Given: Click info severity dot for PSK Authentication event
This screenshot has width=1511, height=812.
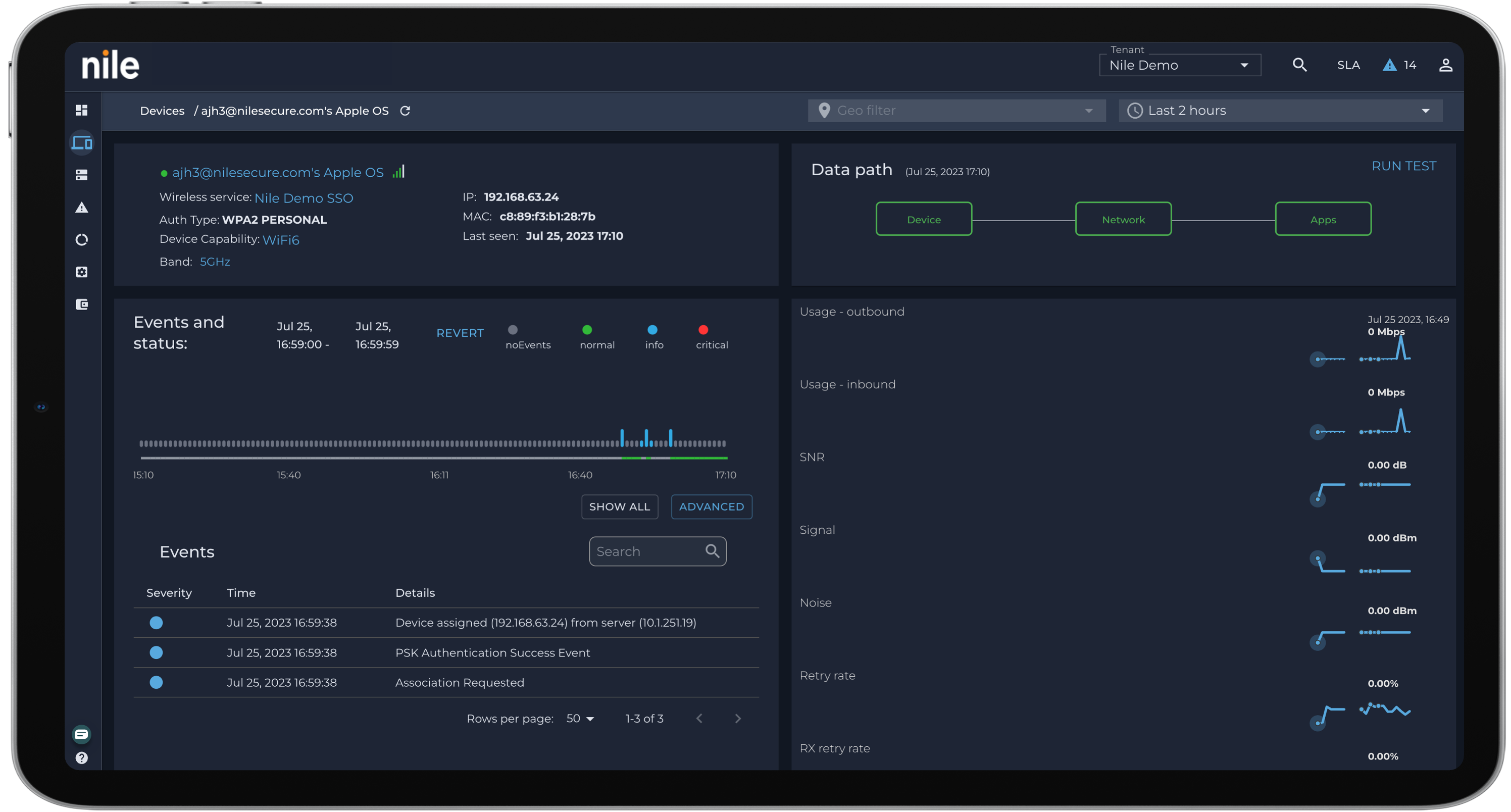Looking at the screenshot, I should coord(156,652).
